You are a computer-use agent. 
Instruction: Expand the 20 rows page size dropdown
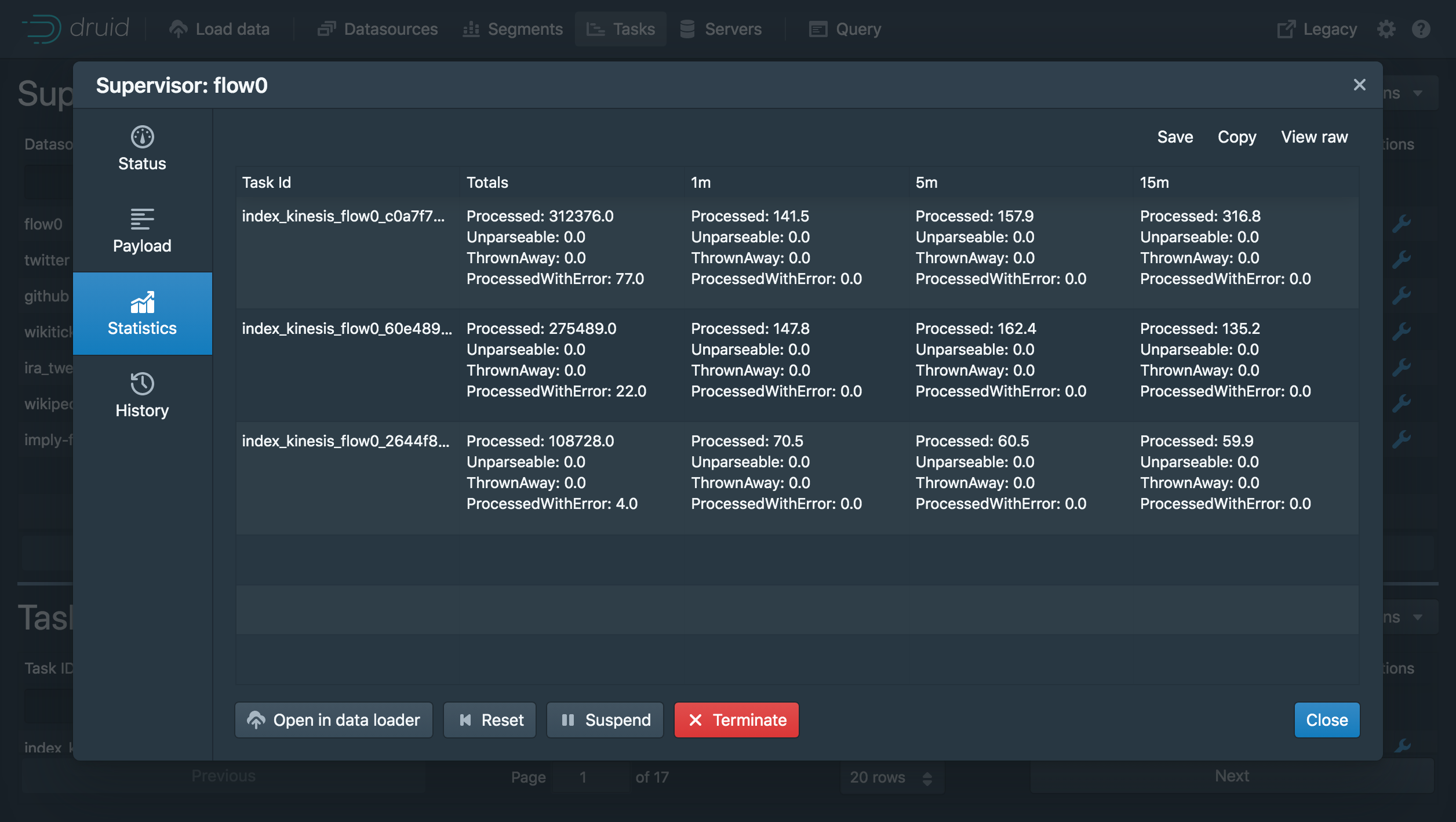(x=891, y=777)
